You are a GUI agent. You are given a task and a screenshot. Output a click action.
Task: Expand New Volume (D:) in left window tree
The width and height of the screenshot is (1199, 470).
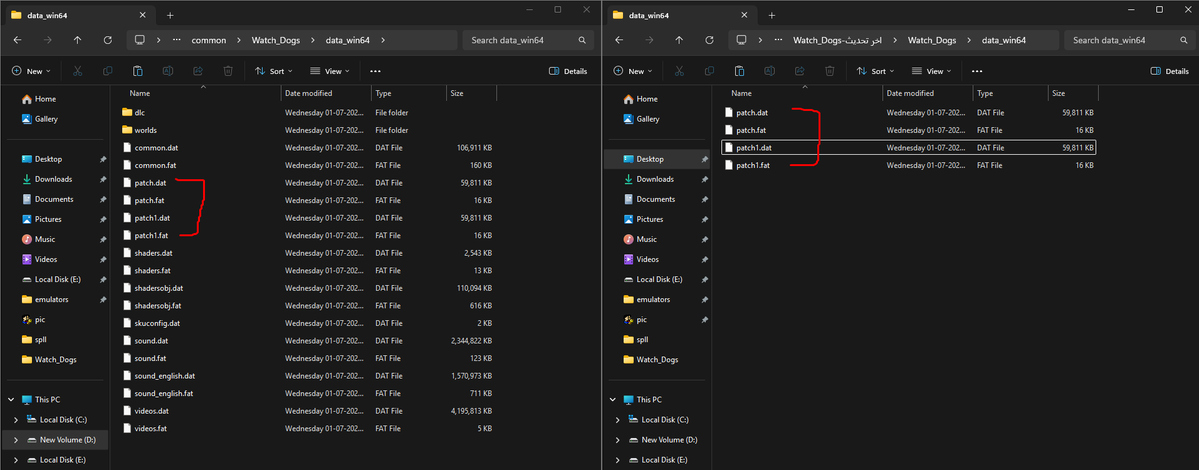click(x=16, y=439)
